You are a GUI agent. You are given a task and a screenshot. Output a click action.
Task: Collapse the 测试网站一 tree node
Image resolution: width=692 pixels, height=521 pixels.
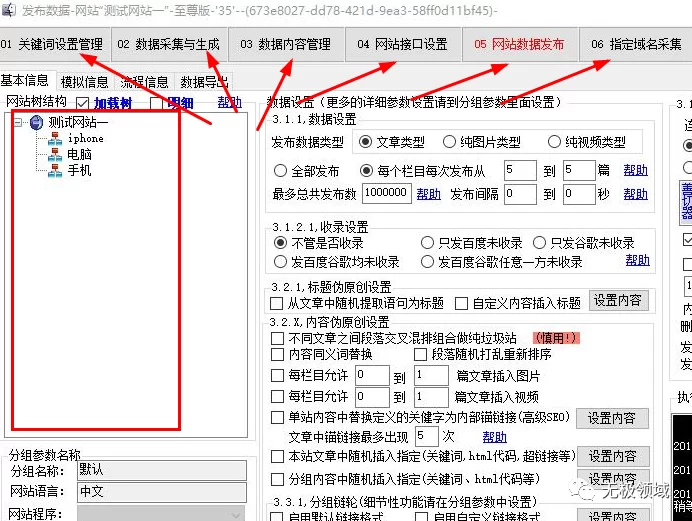click(18, 122)
